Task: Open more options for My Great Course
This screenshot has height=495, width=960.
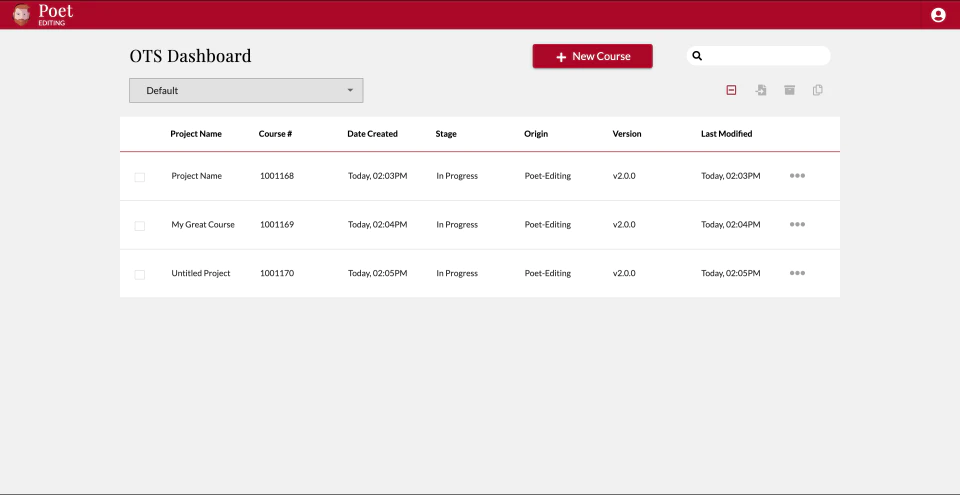Action: tap(797, 224)
